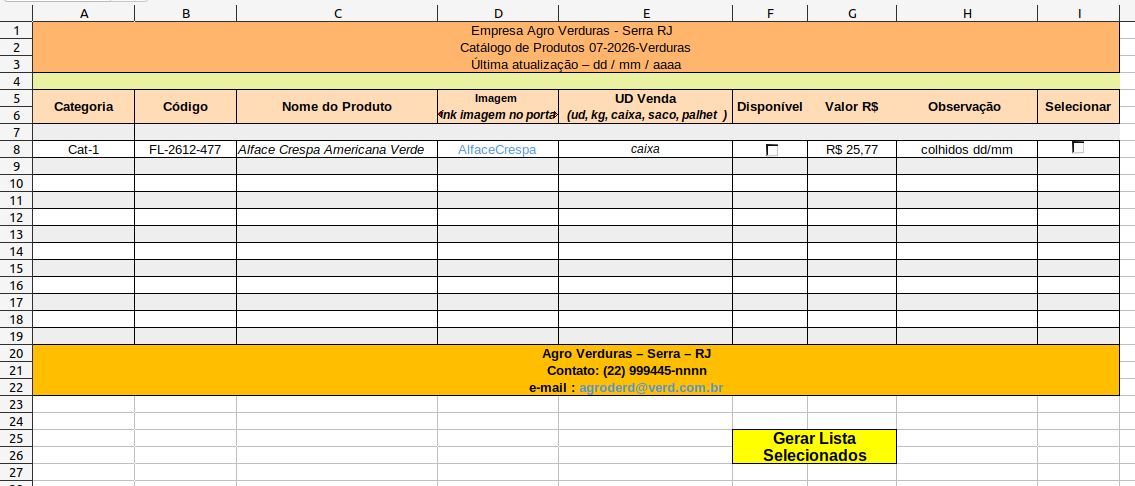The height and width of the screenshot is (486, 1135).
Task: Click the light green row 4 band
Action: pos(576,81)
